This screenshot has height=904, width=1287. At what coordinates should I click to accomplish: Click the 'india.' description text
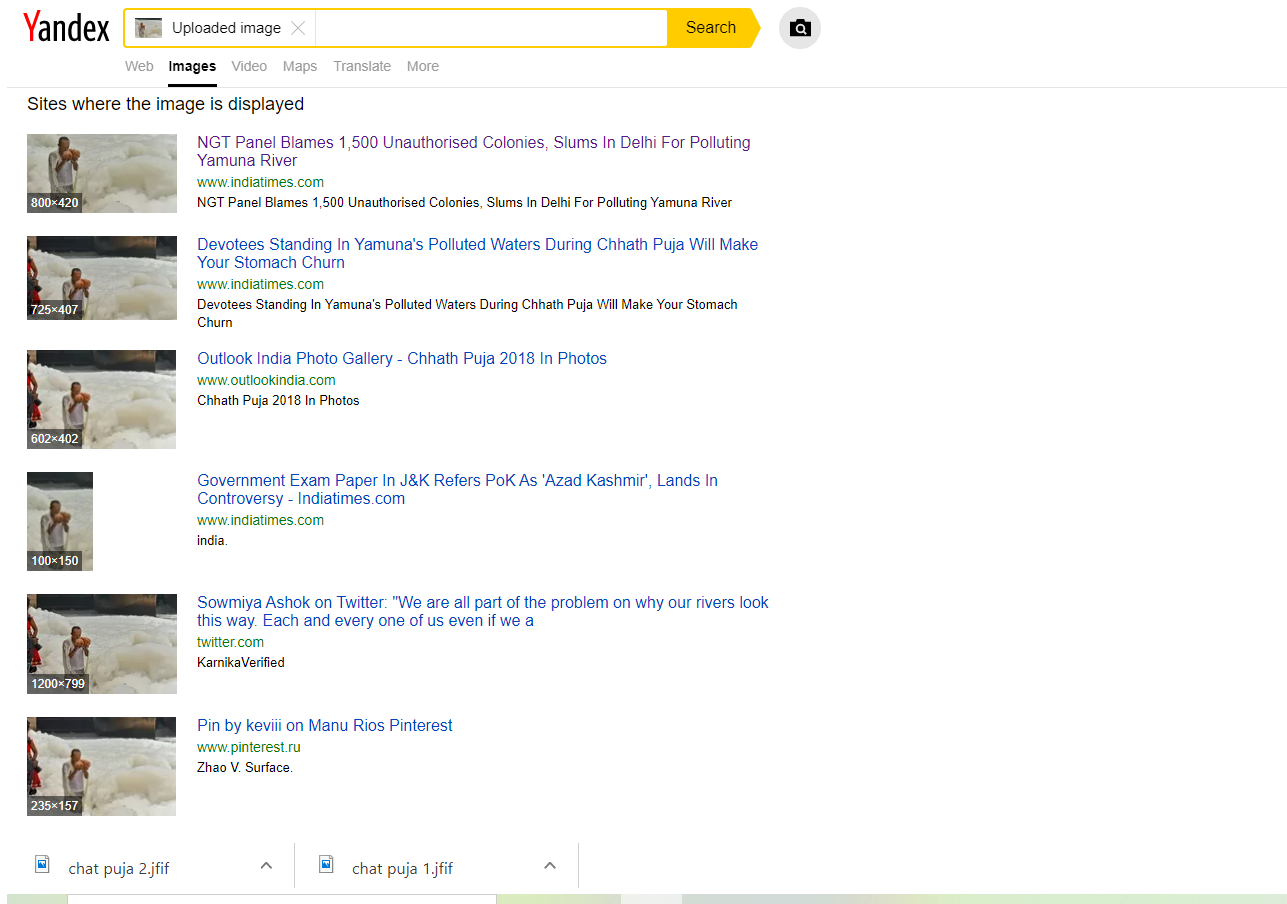[x=212, y=540]
